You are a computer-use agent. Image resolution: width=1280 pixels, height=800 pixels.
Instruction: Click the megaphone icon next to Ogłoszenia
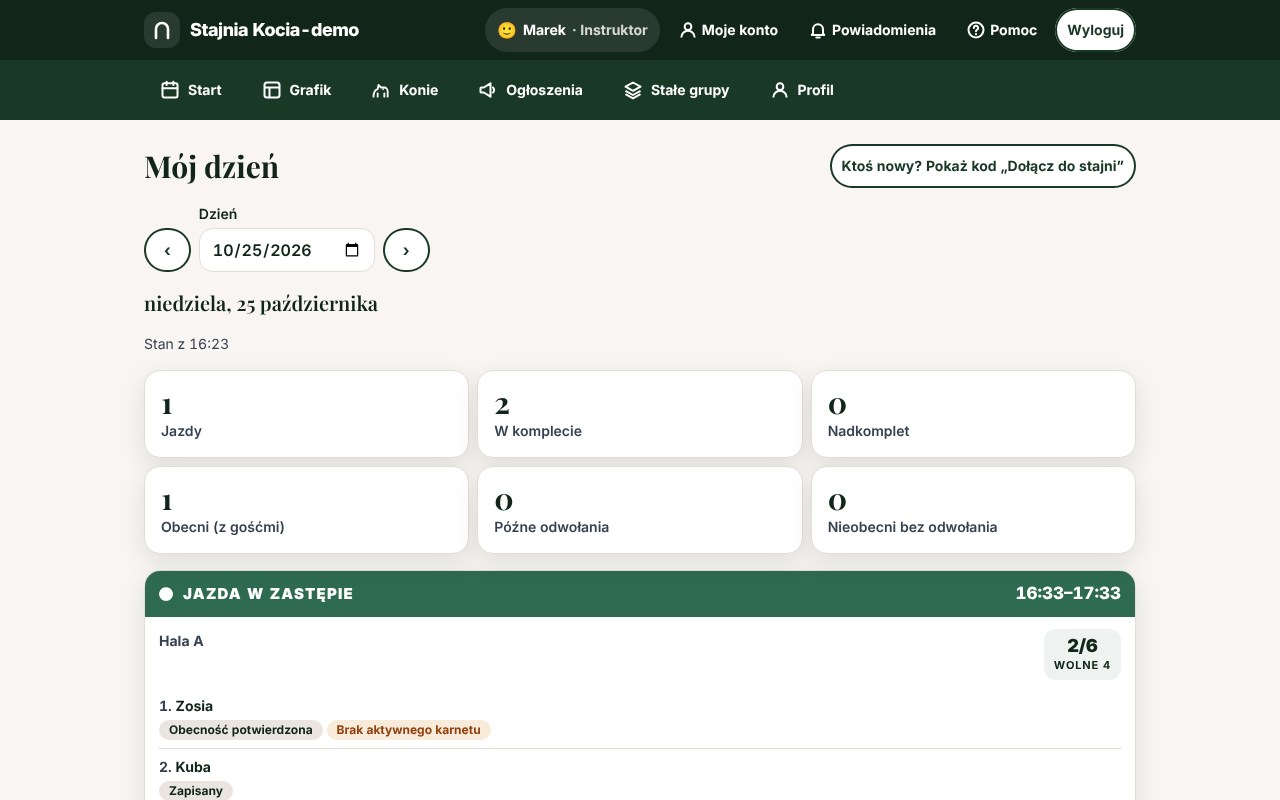tap(488, 90)
